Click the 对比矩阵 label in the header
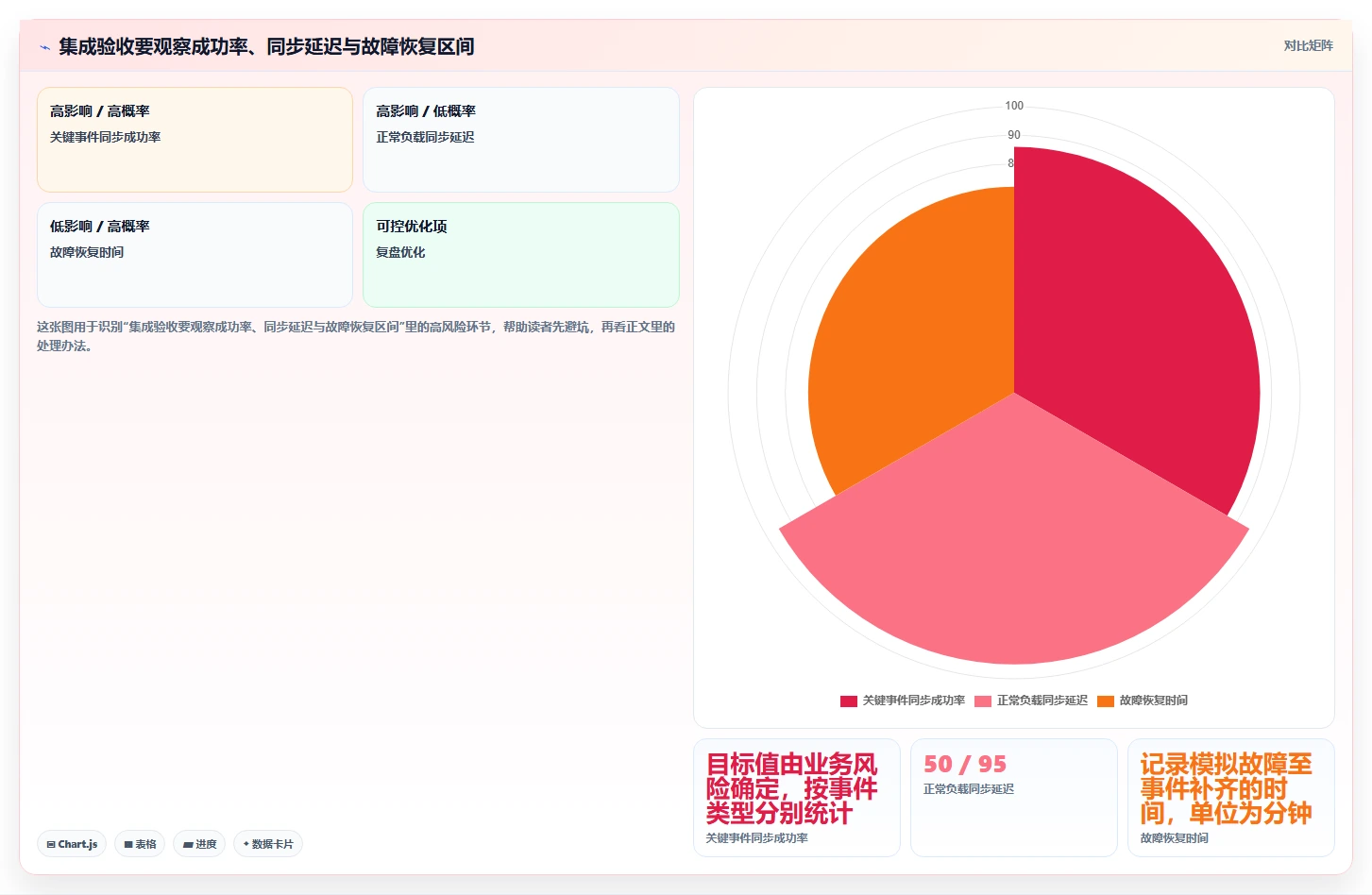 1308,45
